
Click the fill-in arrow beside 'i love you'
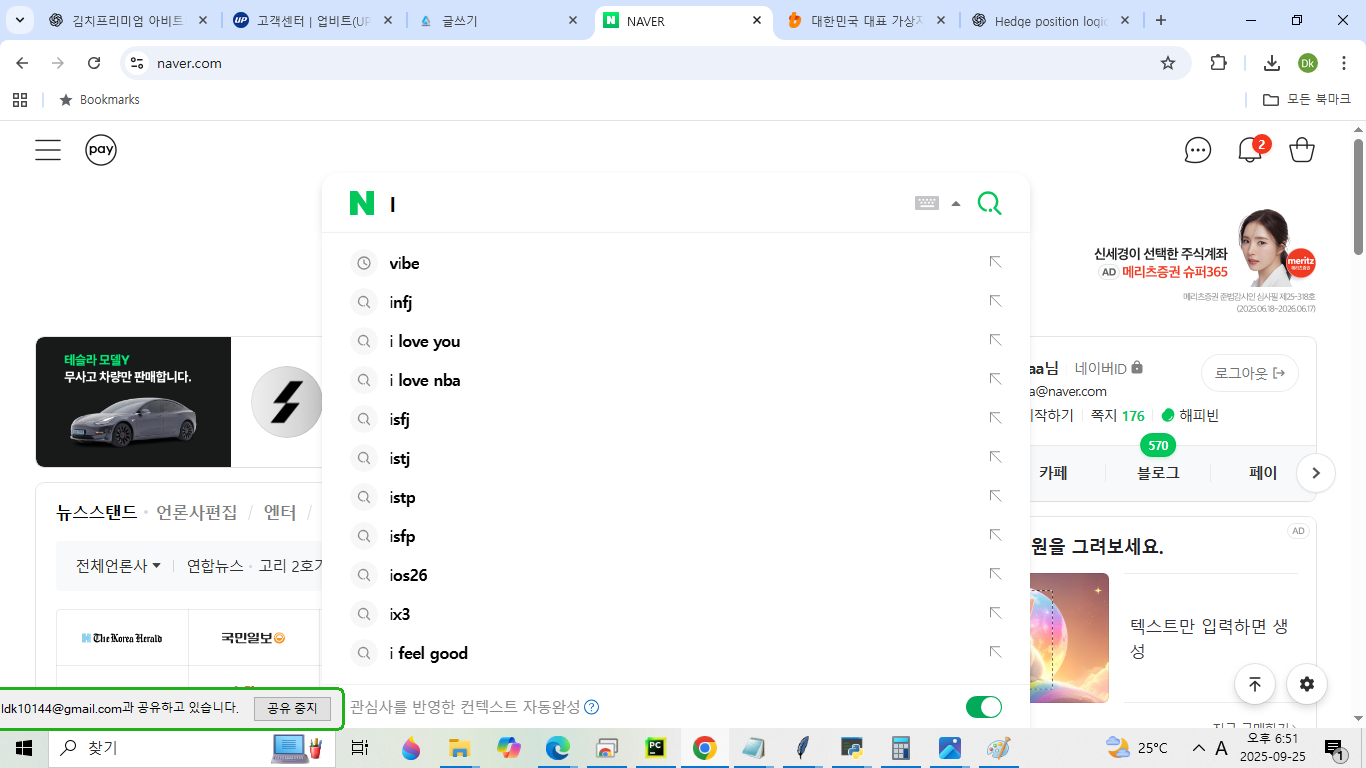click(995, 340)
